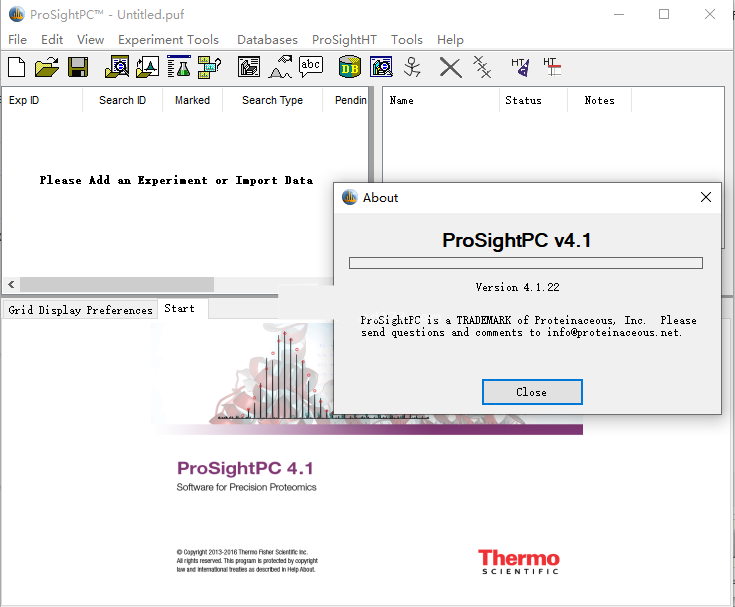Click the ProSightPC v4.1 heading
Screen dimensions: 735x607
point(517,240)
